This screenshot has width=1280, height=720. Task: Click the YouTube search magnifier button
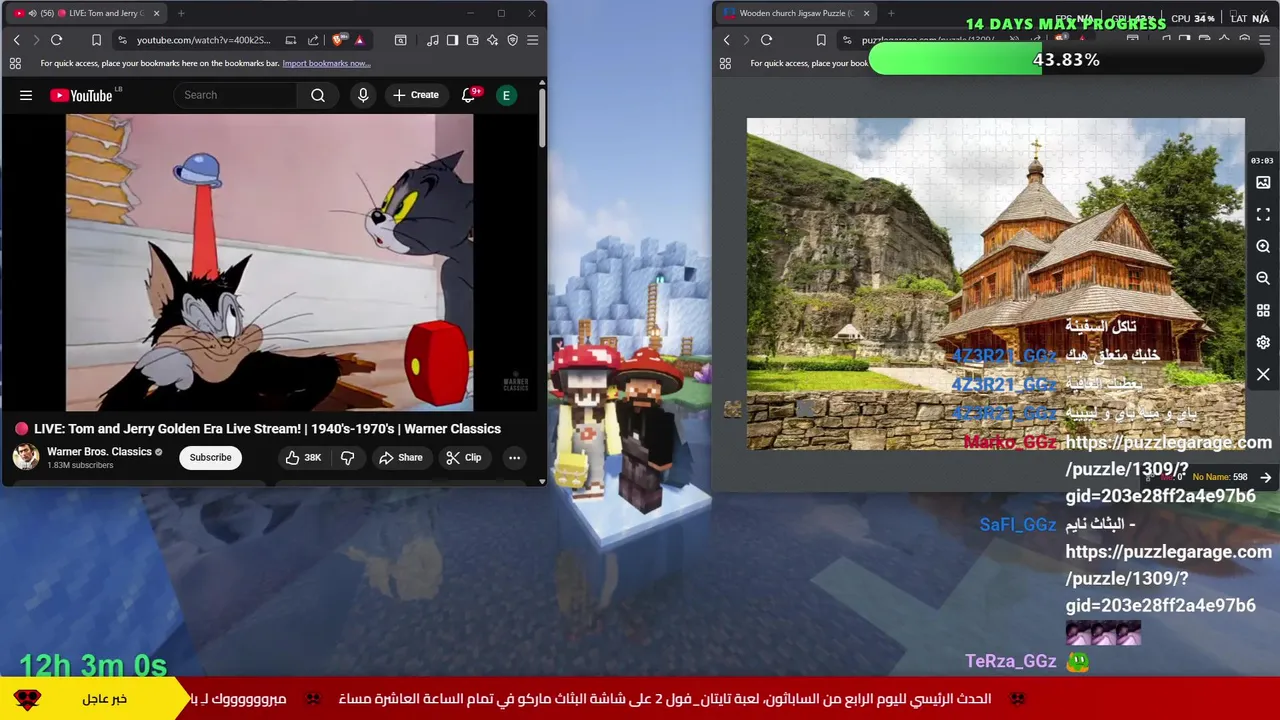tap(318, 95)
